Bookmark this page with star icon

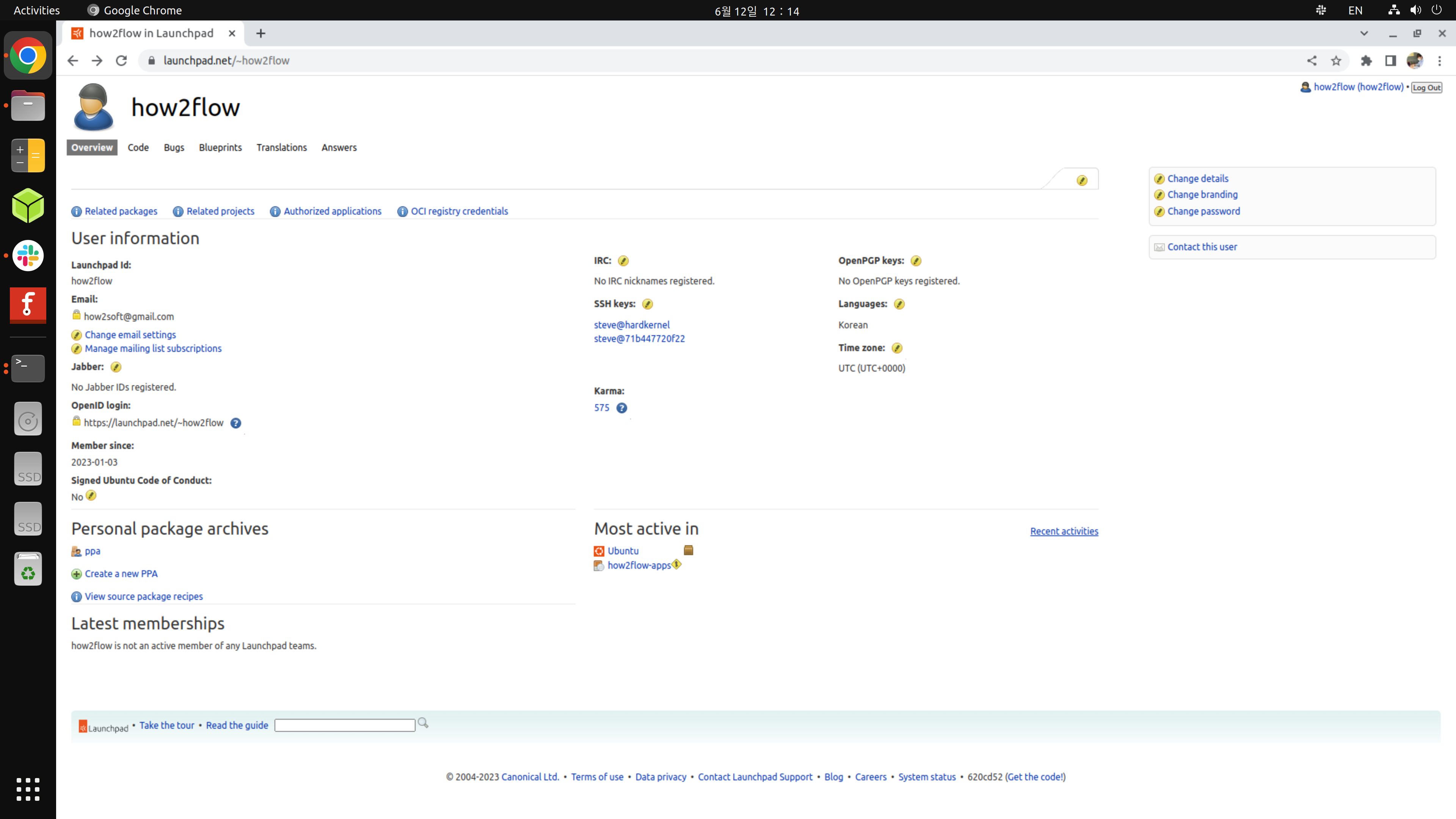[1335, 61]
